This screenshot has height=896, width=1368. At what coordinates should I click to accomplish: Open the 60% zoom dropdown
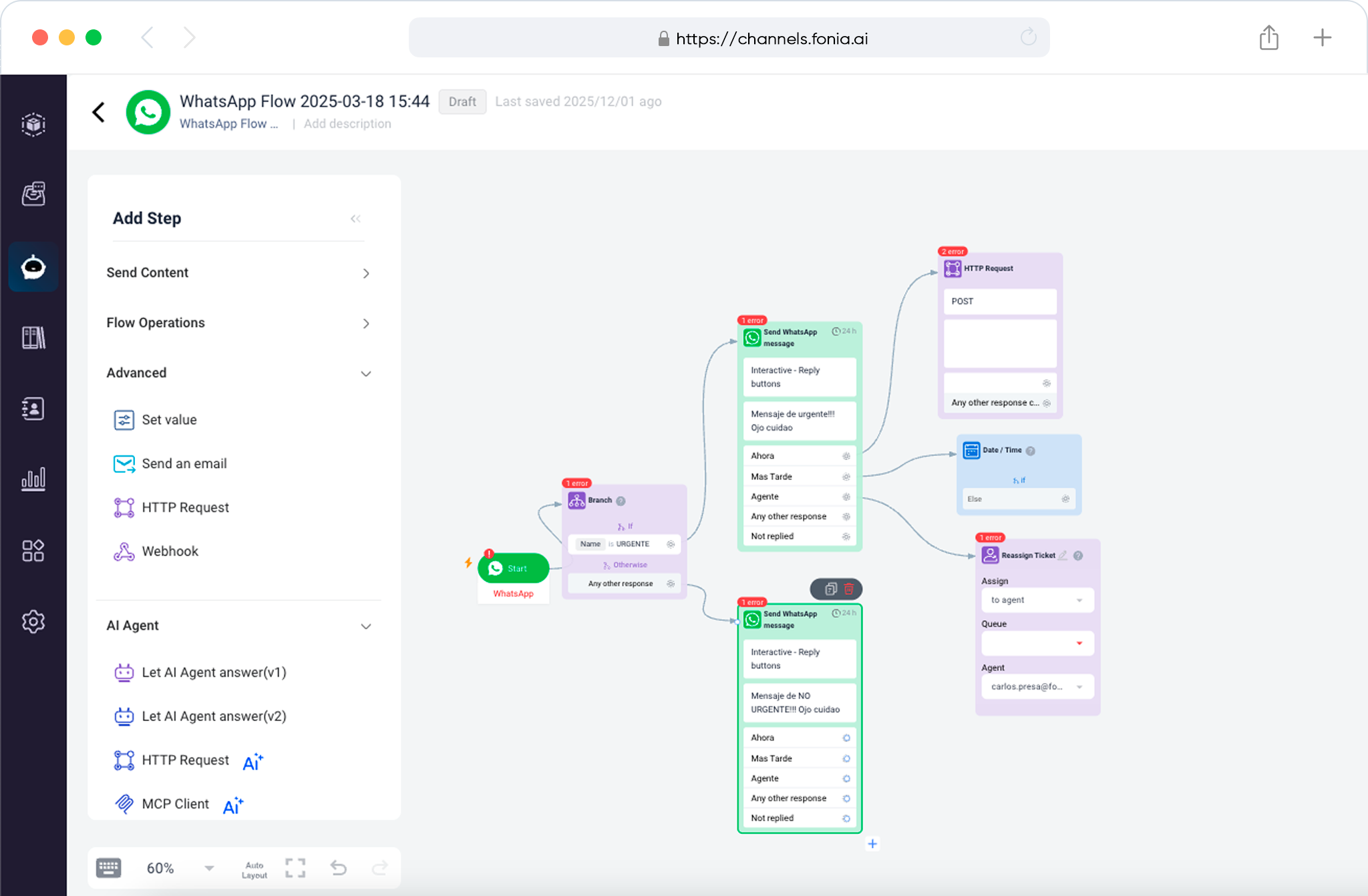(x=209, y=868)
